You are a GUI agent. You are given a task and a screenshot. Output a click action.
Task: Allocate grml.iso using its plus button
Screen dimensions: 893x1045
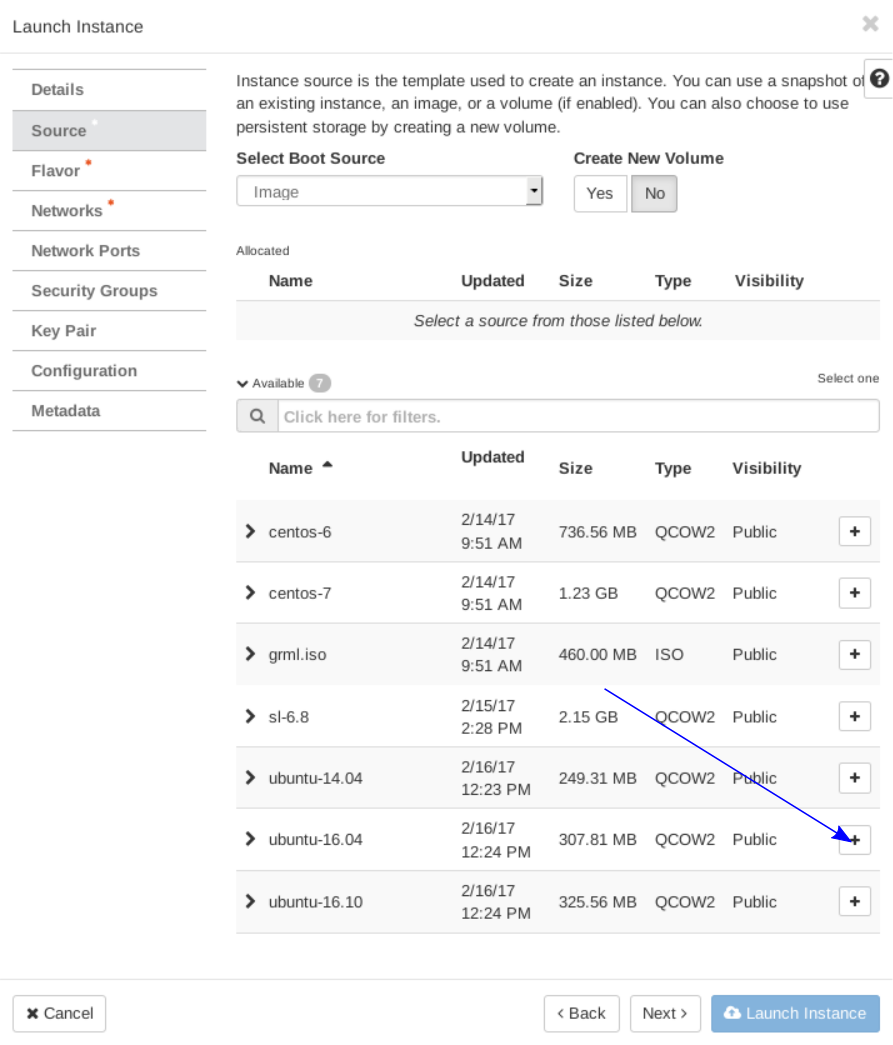(854, 655)
